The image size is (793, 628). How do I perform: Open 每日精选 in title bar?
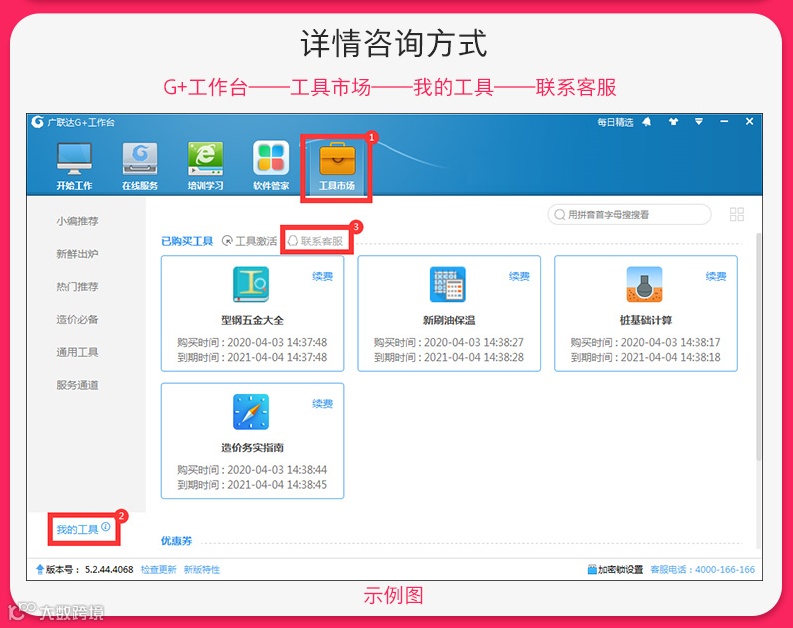point(615,122)
